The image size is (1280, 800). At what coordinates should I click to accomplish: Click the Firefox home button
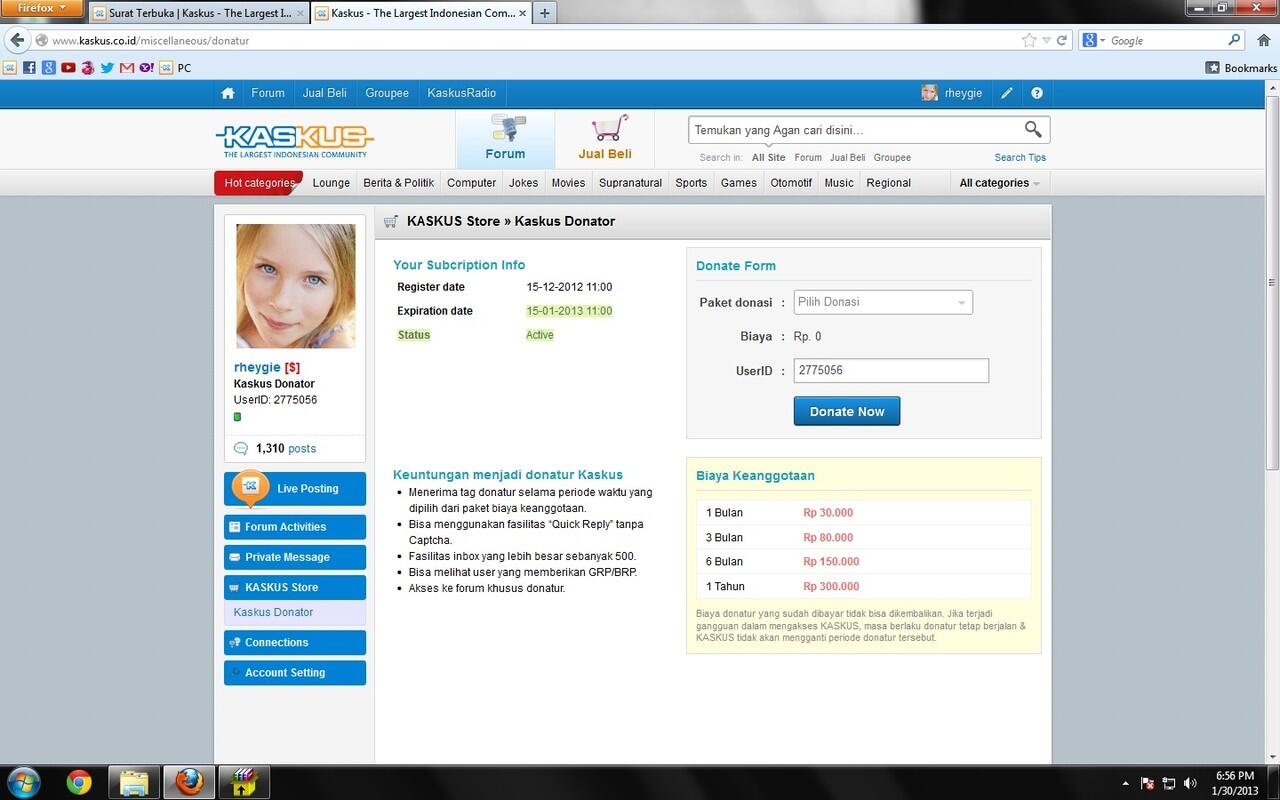point(1264,40)
